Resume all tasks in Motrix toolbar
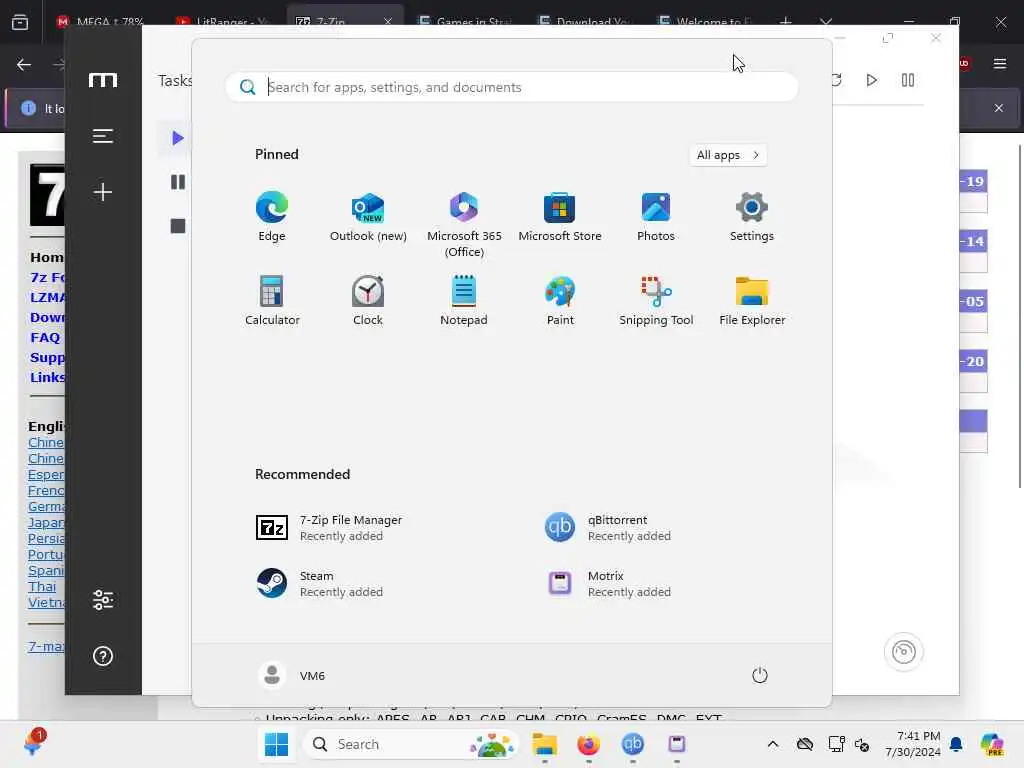Image resolution: width=1024 pixels, height=768 pixels. click(871, 80)
